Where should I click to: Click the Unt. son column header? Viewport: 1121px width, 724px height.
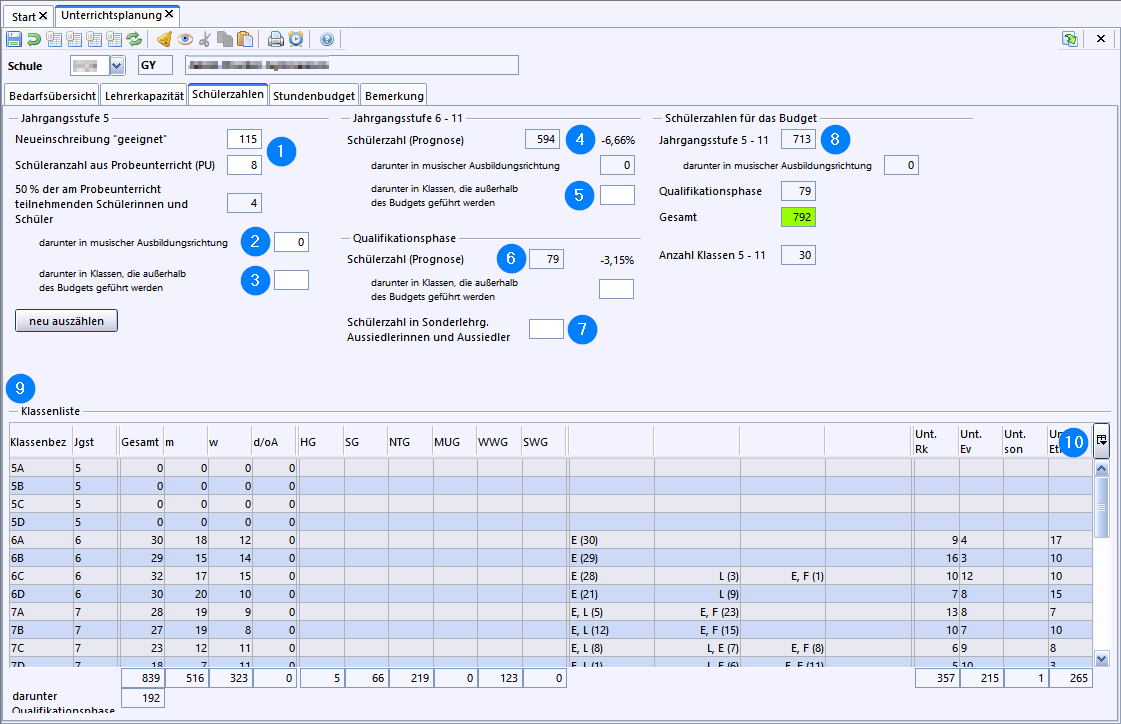click(1025, 442)
